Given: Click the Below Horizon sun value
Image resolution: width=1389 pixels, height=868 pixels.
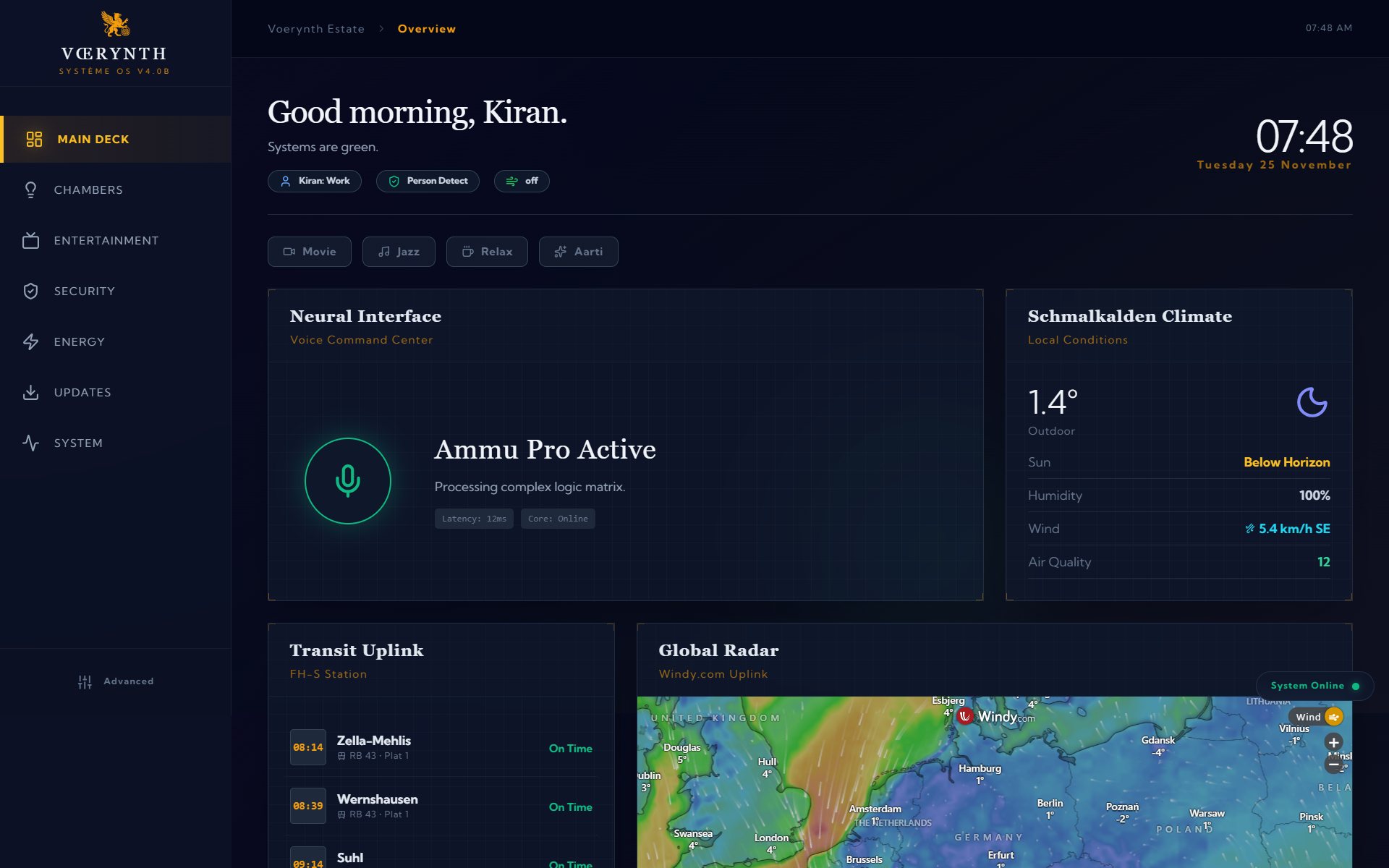Looking at the screenshot, I should coord(1286,462).
